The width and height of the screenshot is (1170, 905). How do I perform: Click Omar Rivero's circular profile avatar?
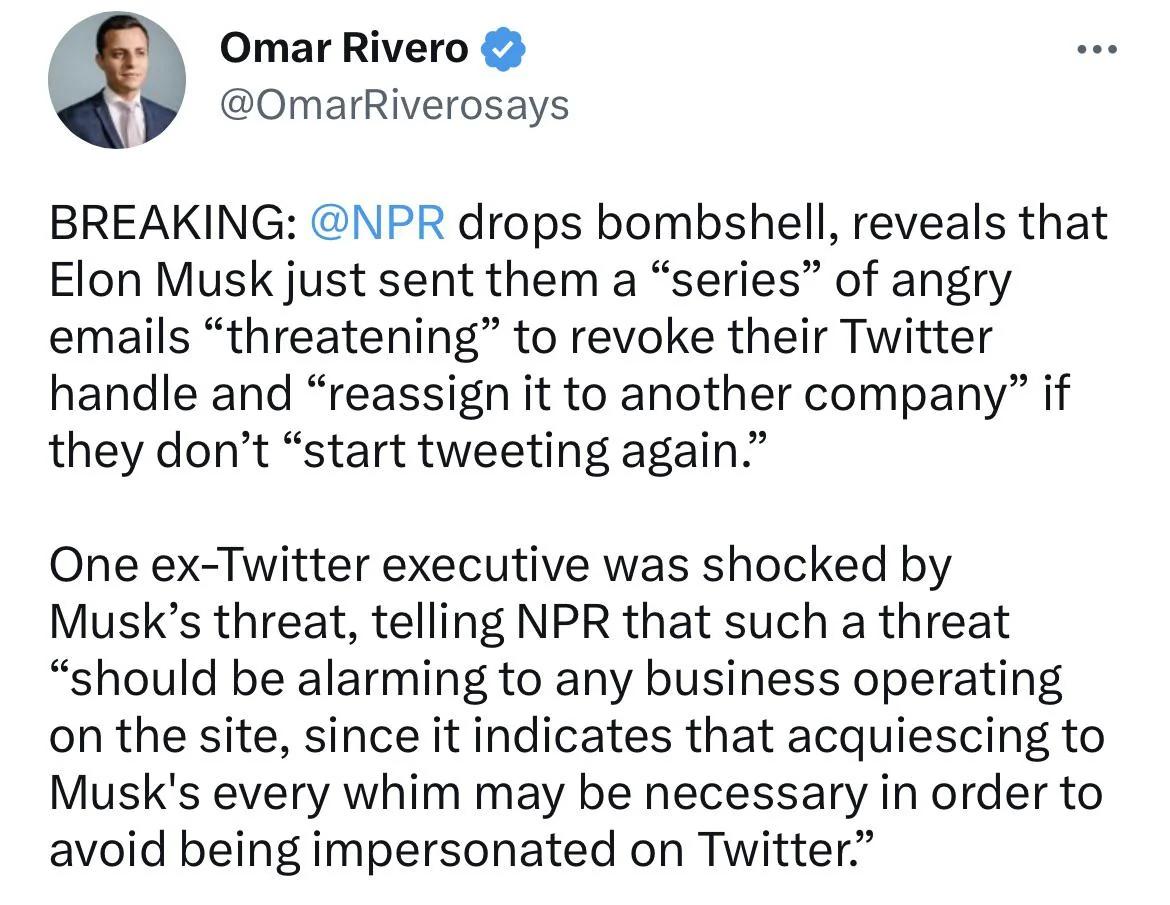tap(117, 80)
